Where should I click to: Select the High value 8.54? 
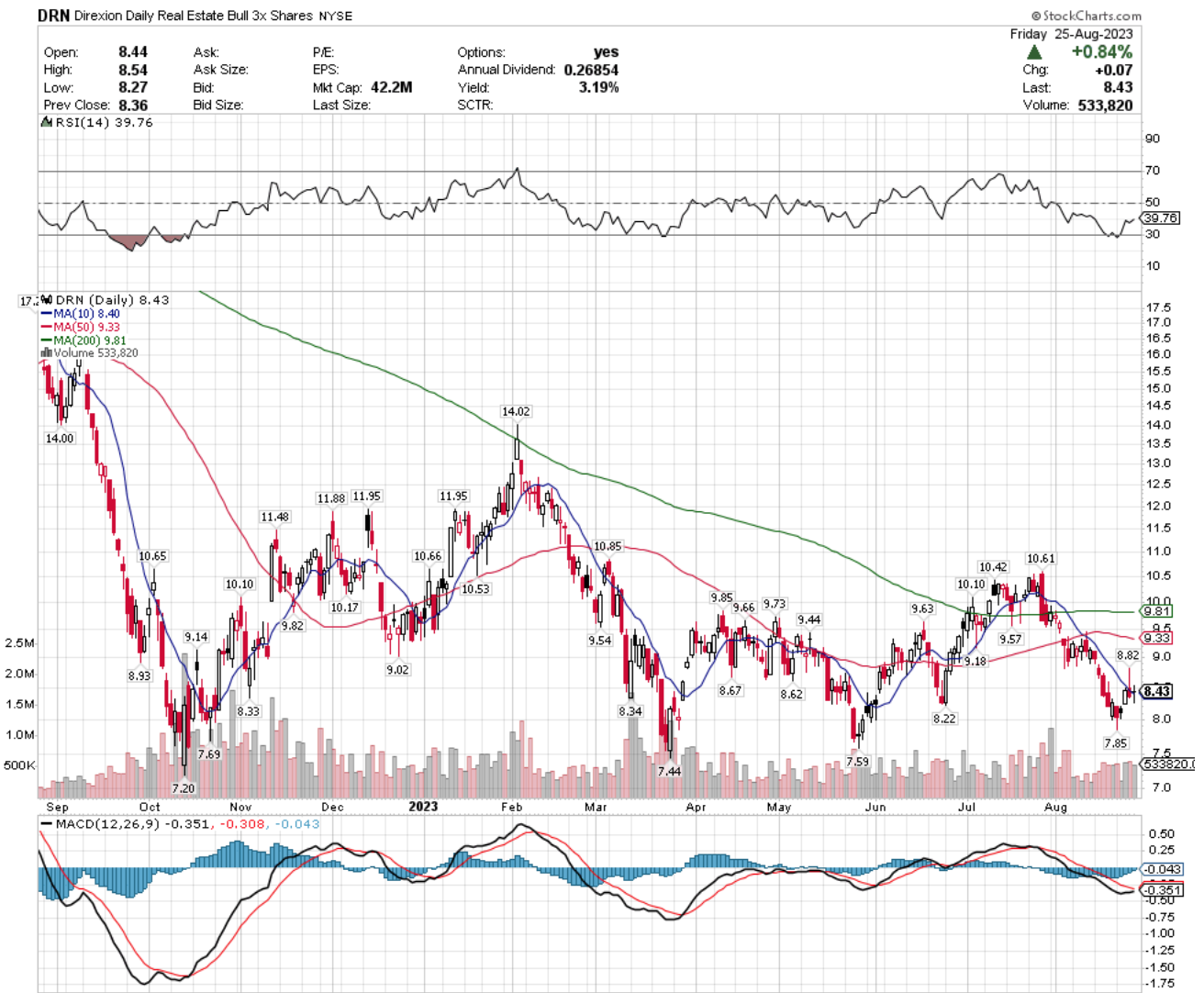coord(133,70)
